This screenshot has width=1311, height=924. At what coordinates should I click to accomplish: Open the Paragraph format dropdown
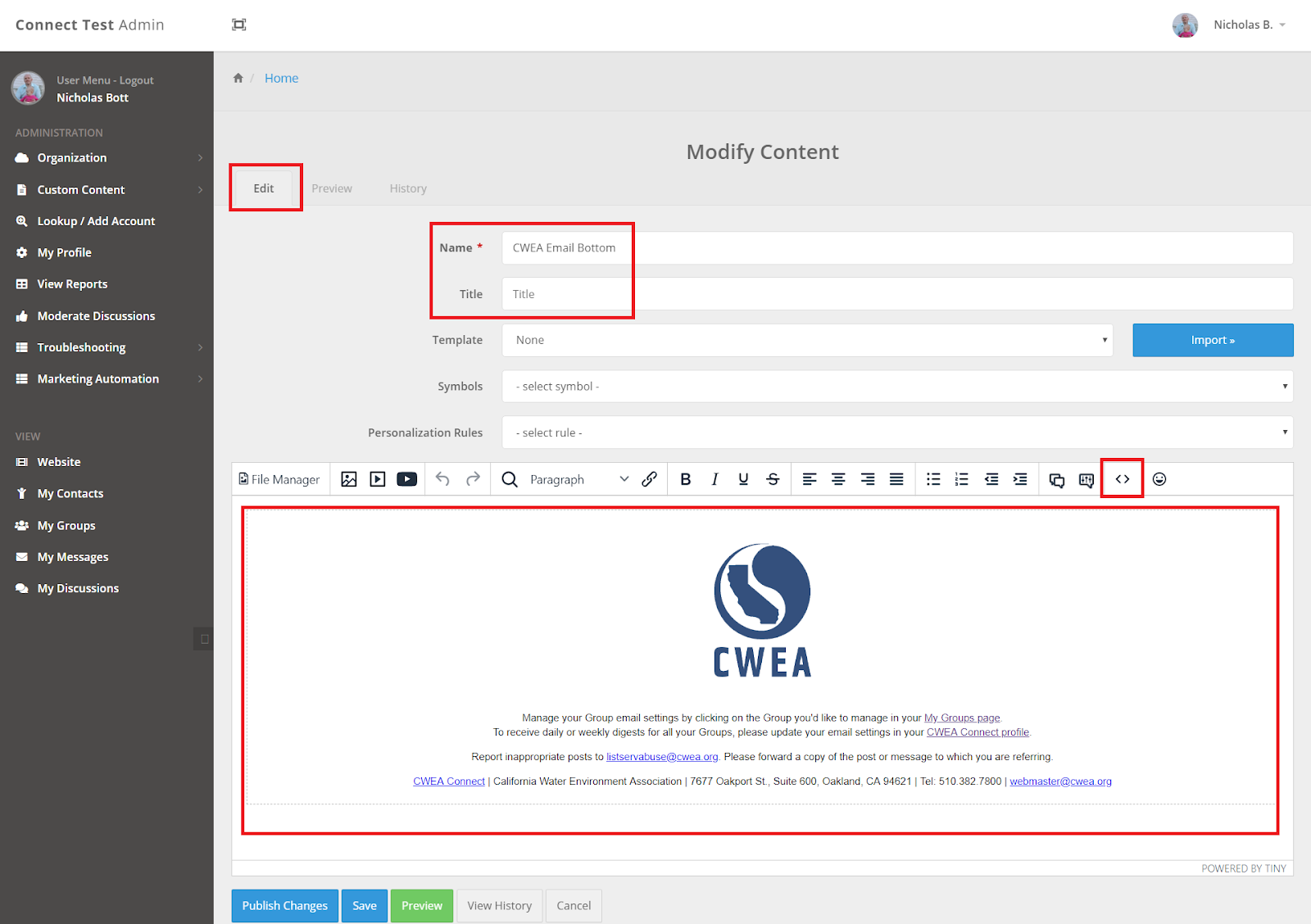coord(579,479)
